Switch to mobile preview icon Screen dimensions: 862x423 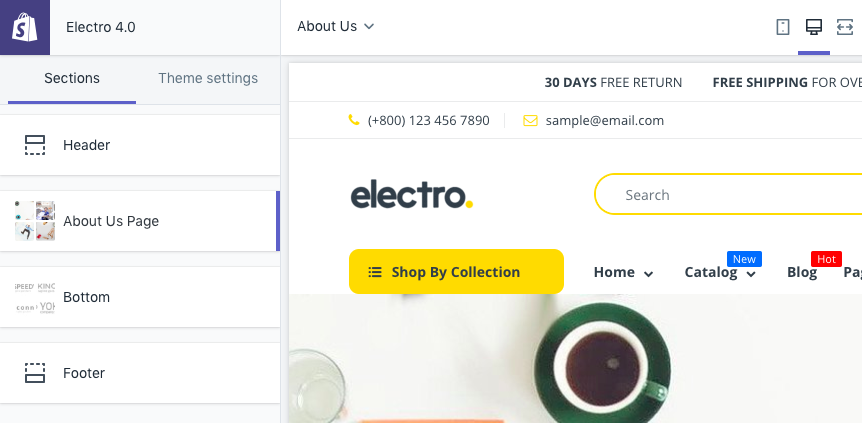783,27
